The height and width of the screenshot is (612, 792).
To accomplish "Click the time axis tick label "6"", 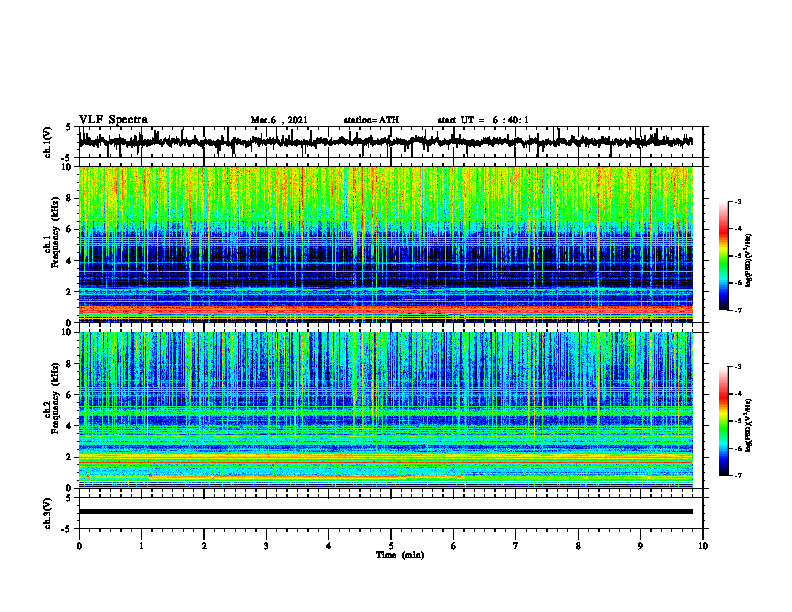I will (x=454, y=546).
